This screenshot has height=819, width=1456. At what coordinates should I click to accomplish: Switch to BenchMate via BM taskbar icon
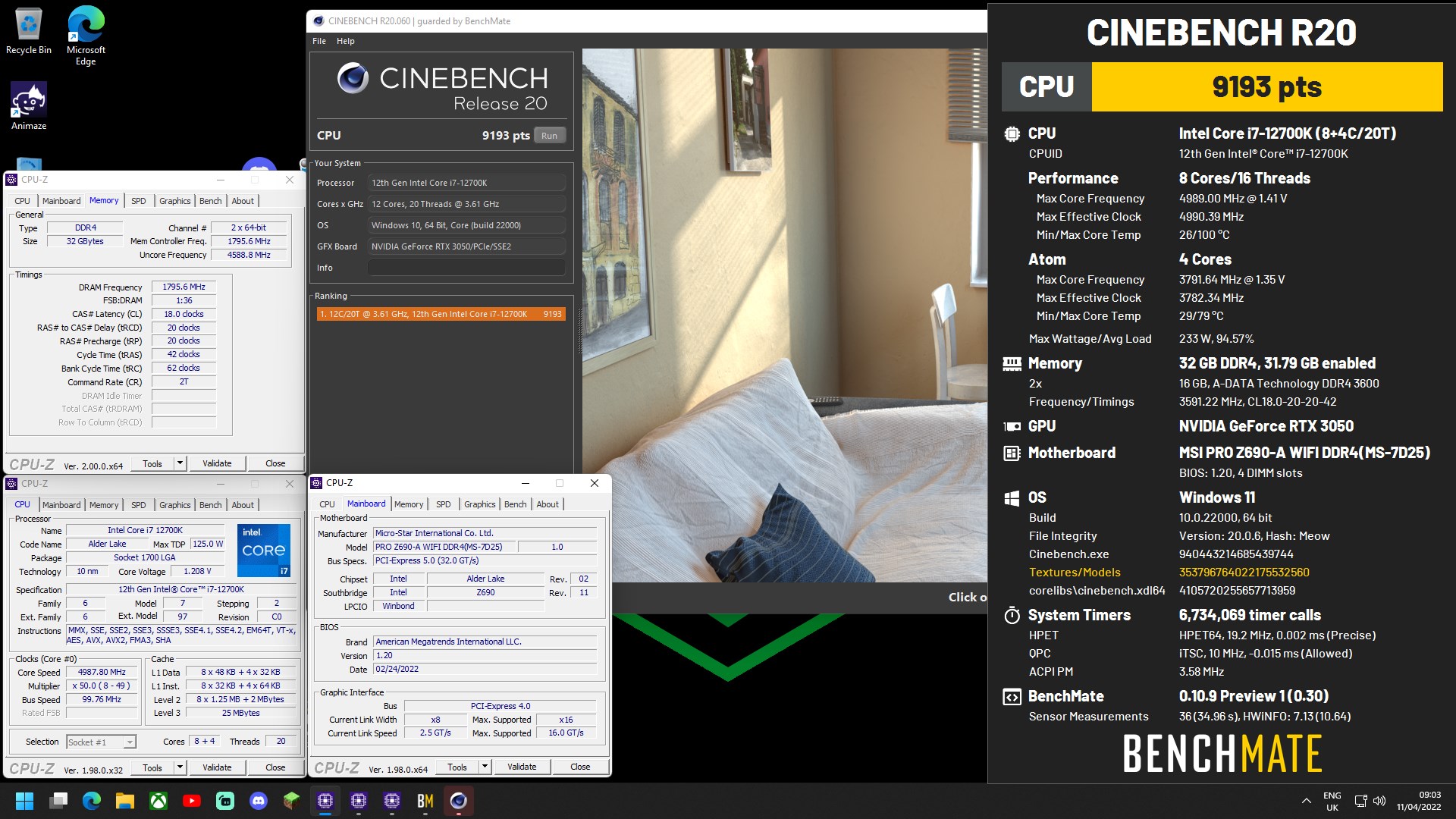(425, 801)
